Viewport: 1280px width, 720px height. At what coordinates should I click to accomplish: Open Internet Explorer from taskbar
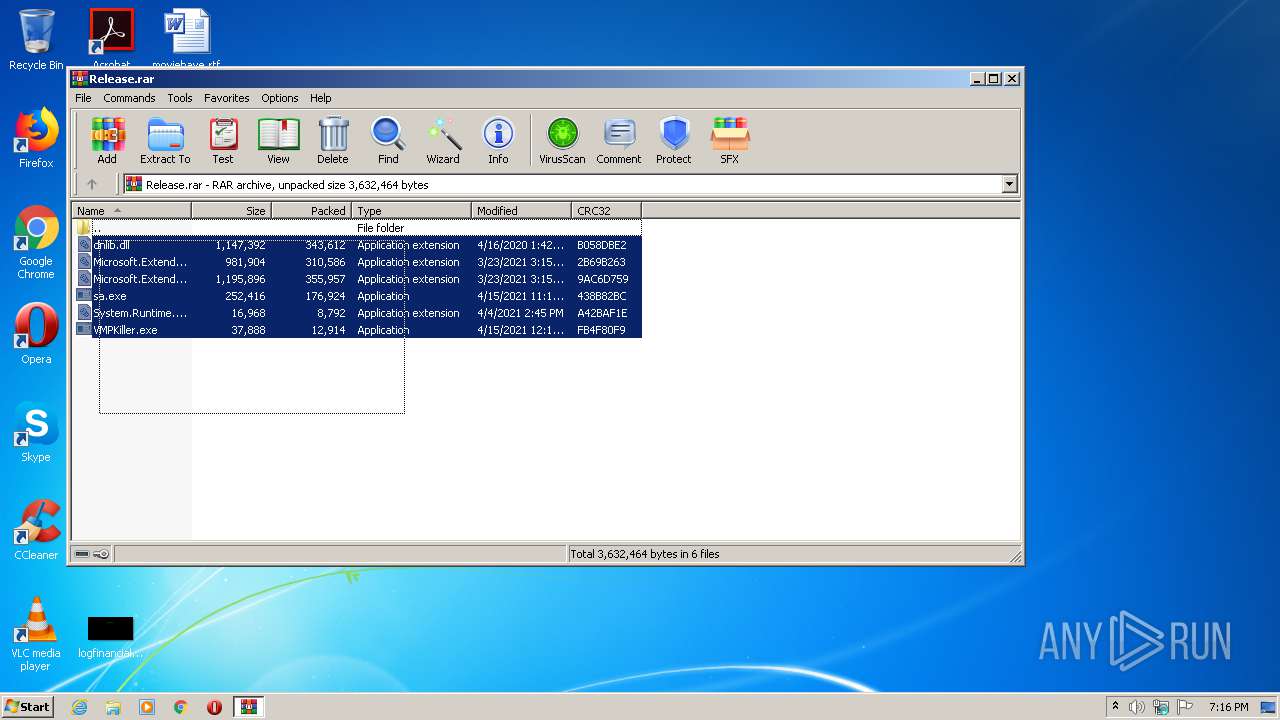click(x=80, y=707)
